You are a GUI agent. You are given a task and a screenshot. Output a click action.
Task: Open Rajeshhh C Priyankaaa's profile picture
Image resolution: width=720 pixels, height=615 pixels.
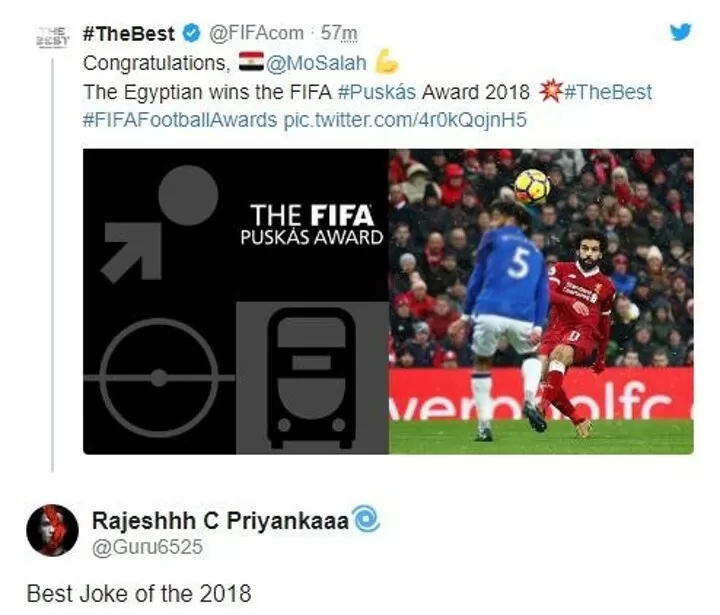pyautogui.click(x=52, y=530)
